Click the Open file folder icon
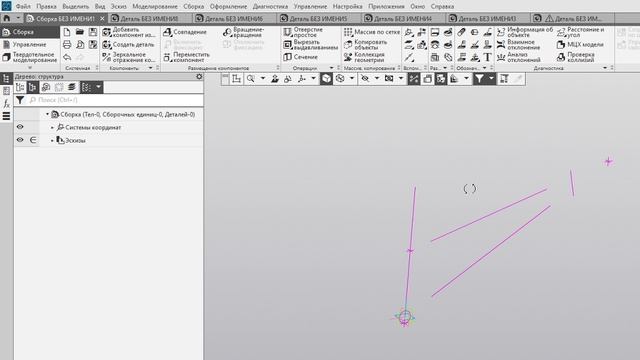 point(80,32)
